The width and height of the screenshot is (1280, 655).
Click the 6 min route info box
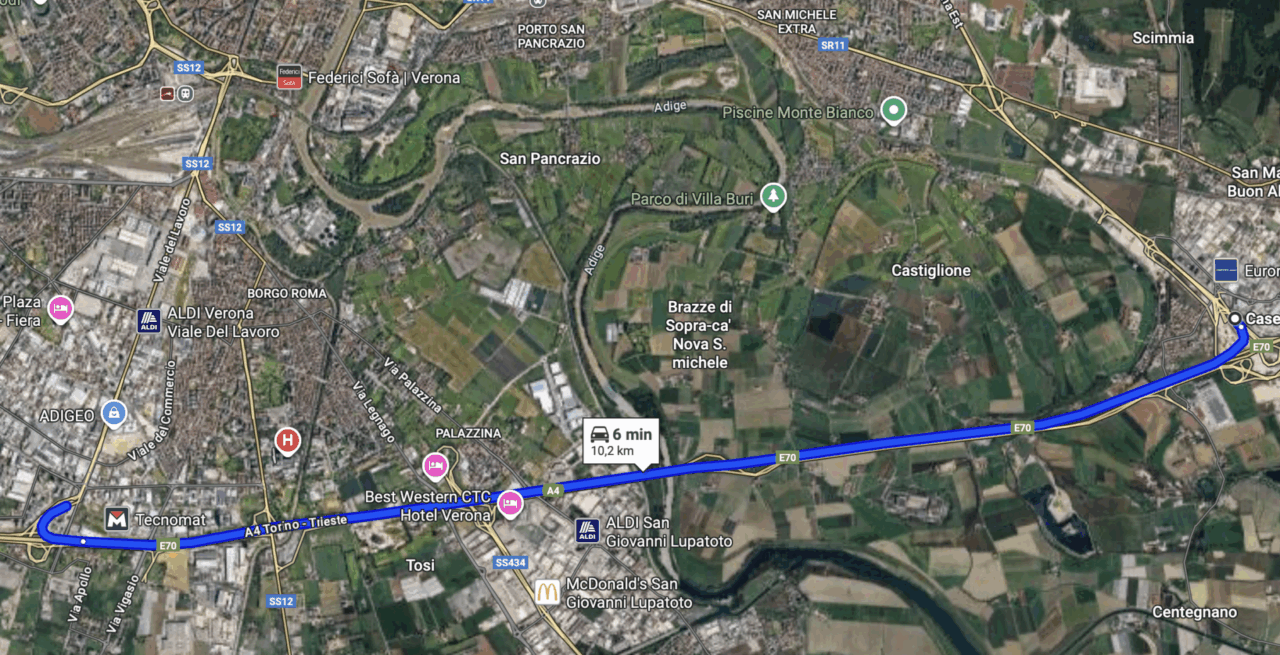621,441
